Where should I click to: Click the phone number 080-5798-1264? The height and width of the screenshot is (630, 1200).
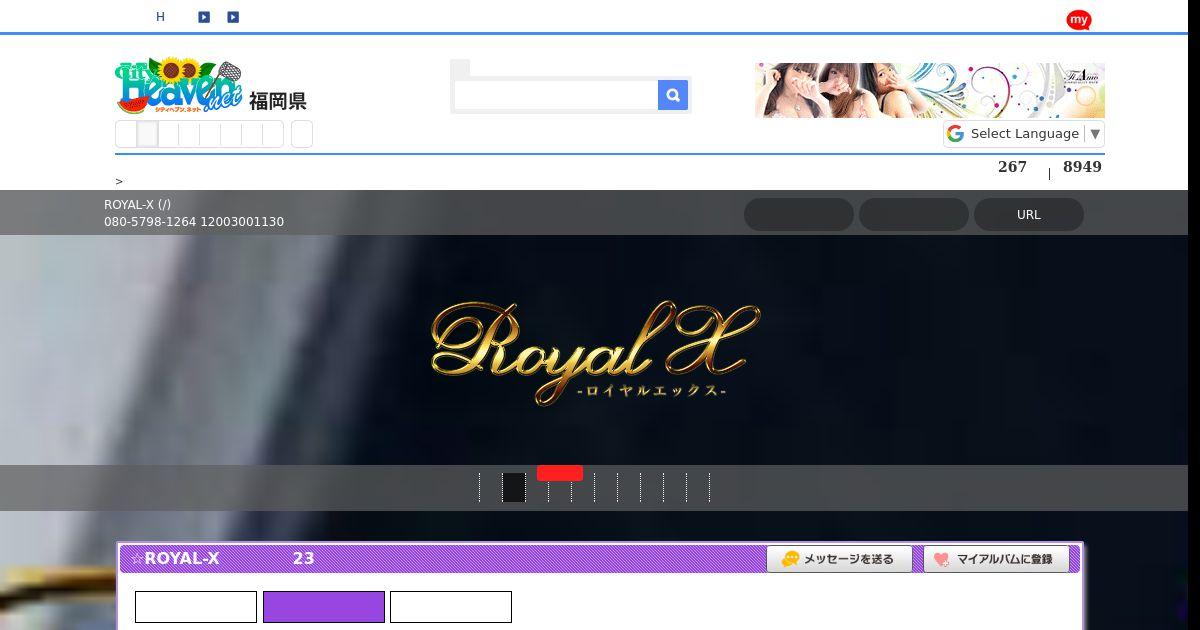[150, 222]
